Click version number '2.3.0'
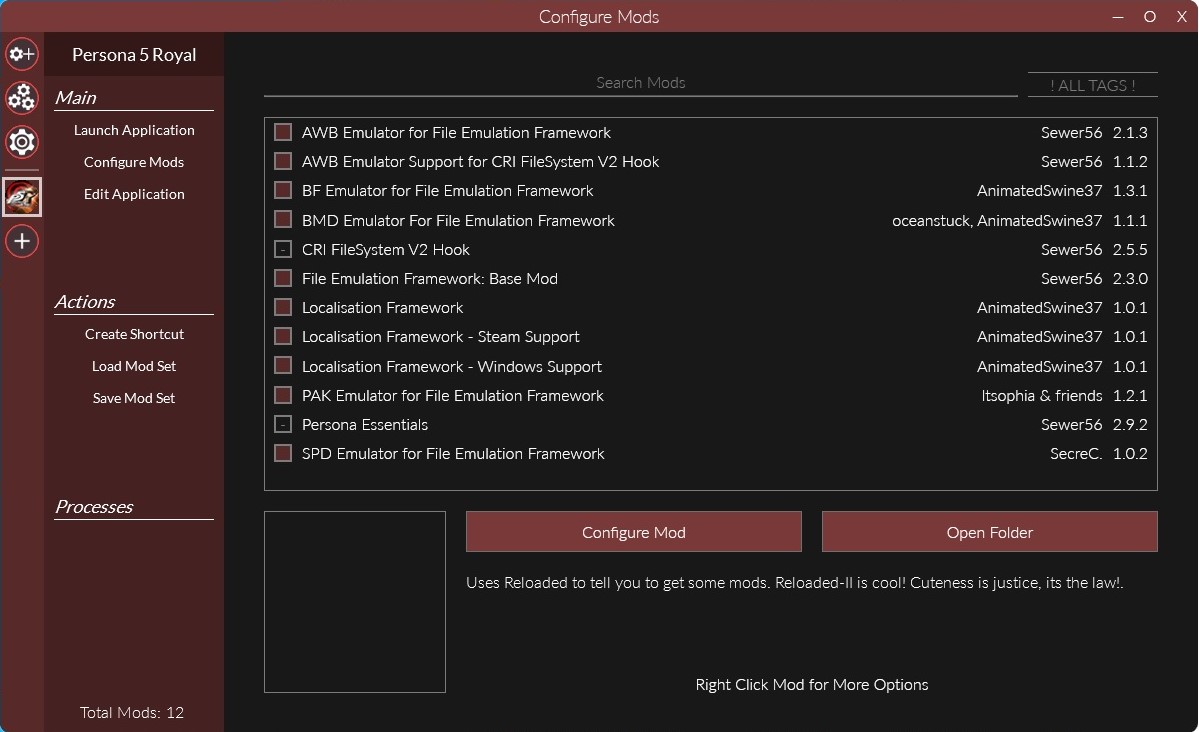The image size is (1199, 732). [x=1130, y=278]
